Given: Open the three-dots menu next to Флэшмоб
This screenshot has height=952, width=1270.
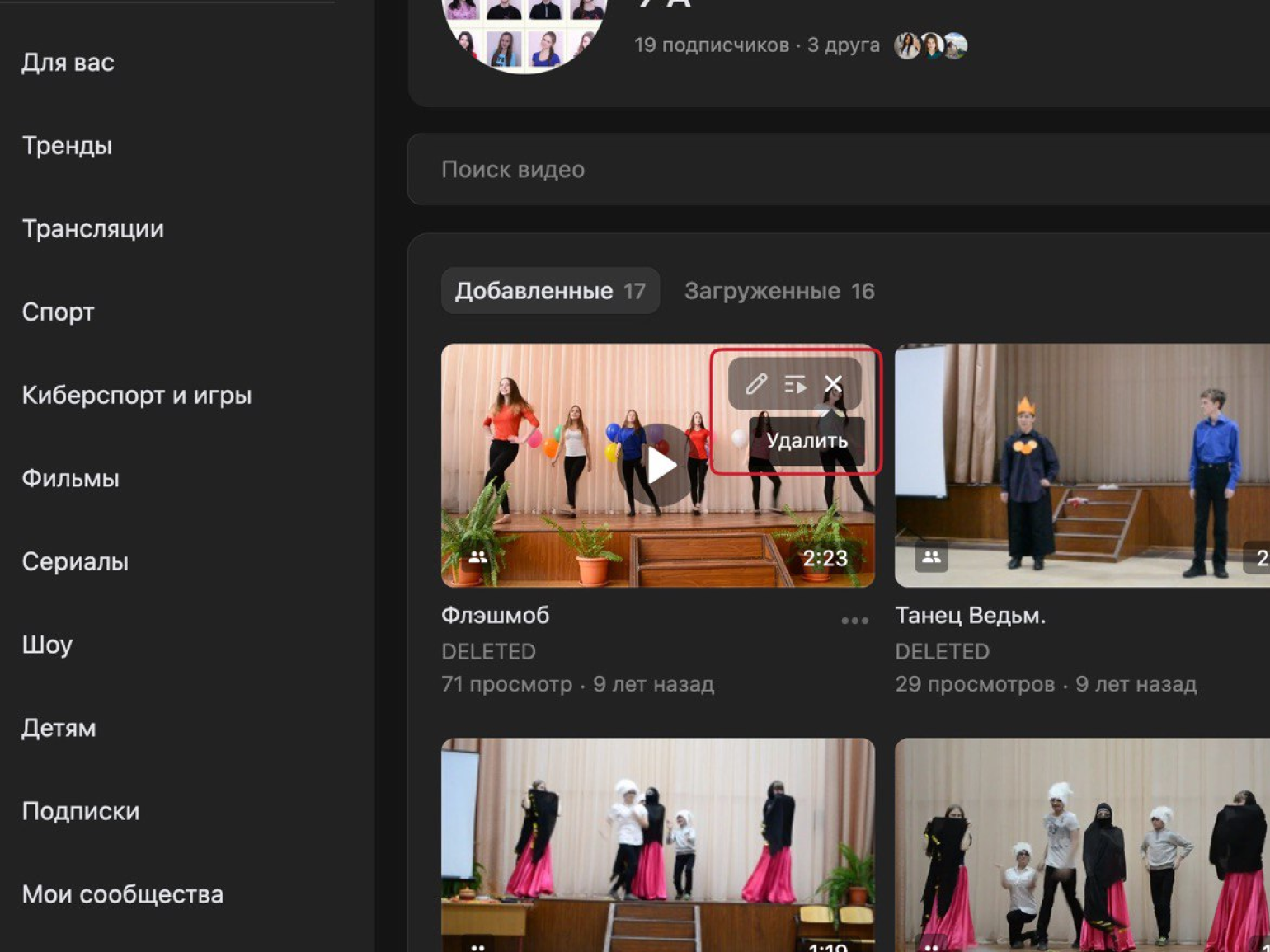Looking at the screenshot, I should [x=855, y=621].
